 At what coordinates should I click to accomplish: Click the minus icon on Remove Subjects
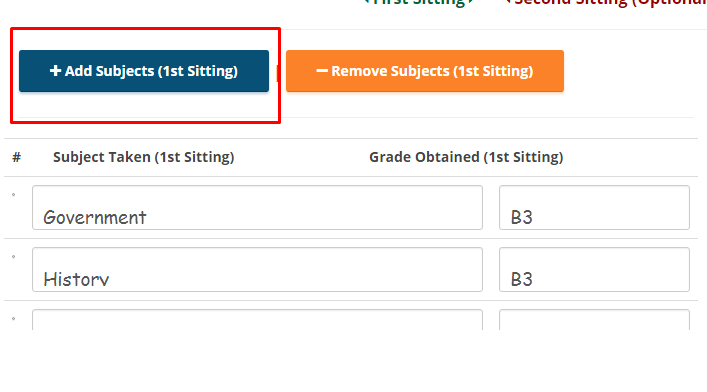[x=322, y=71]
